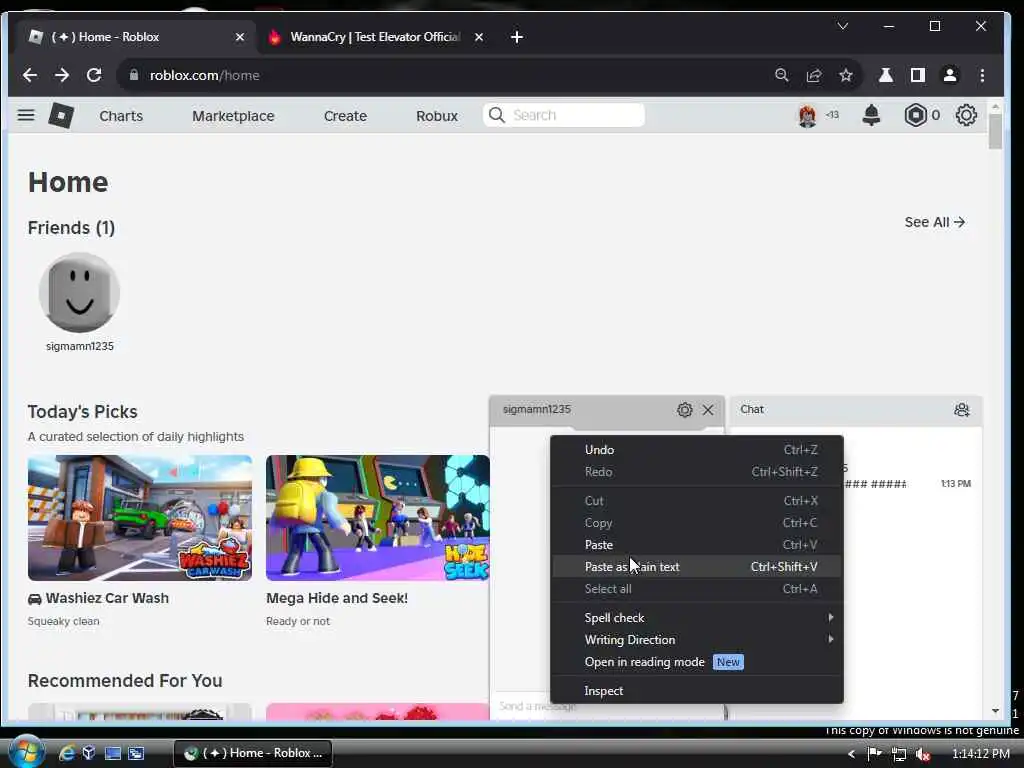Click the Roblox logo icon
This screenshot has width=1024, height=768.
61,116
